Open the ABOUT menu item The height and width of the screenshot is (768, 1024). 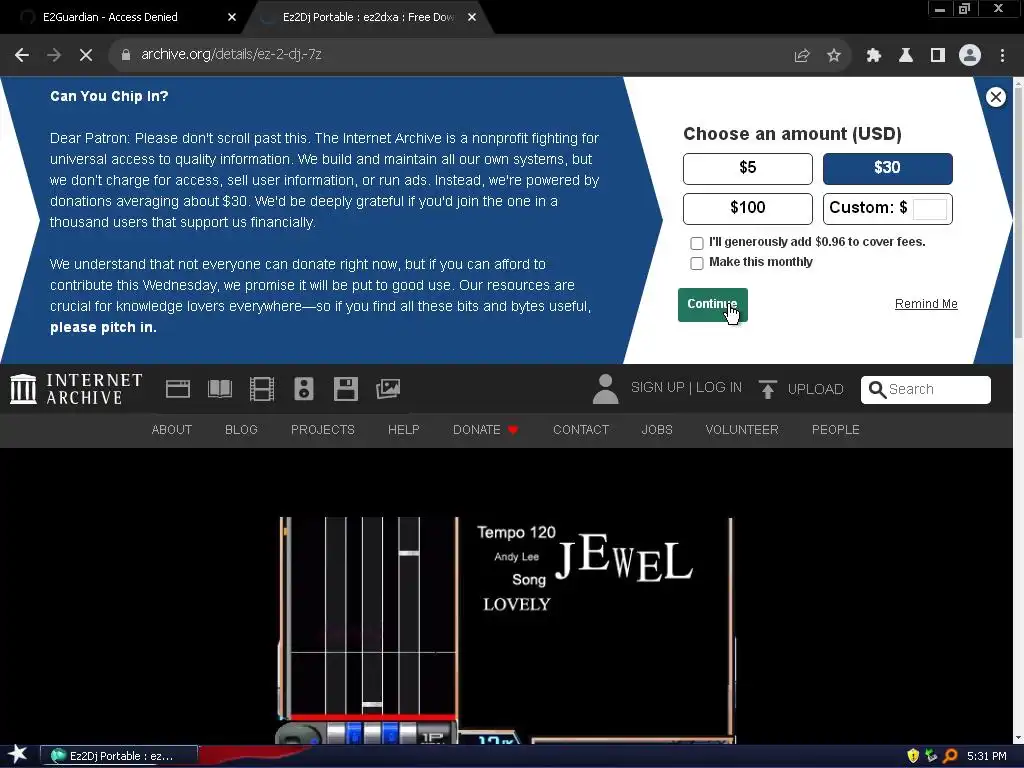coord(172,430)
